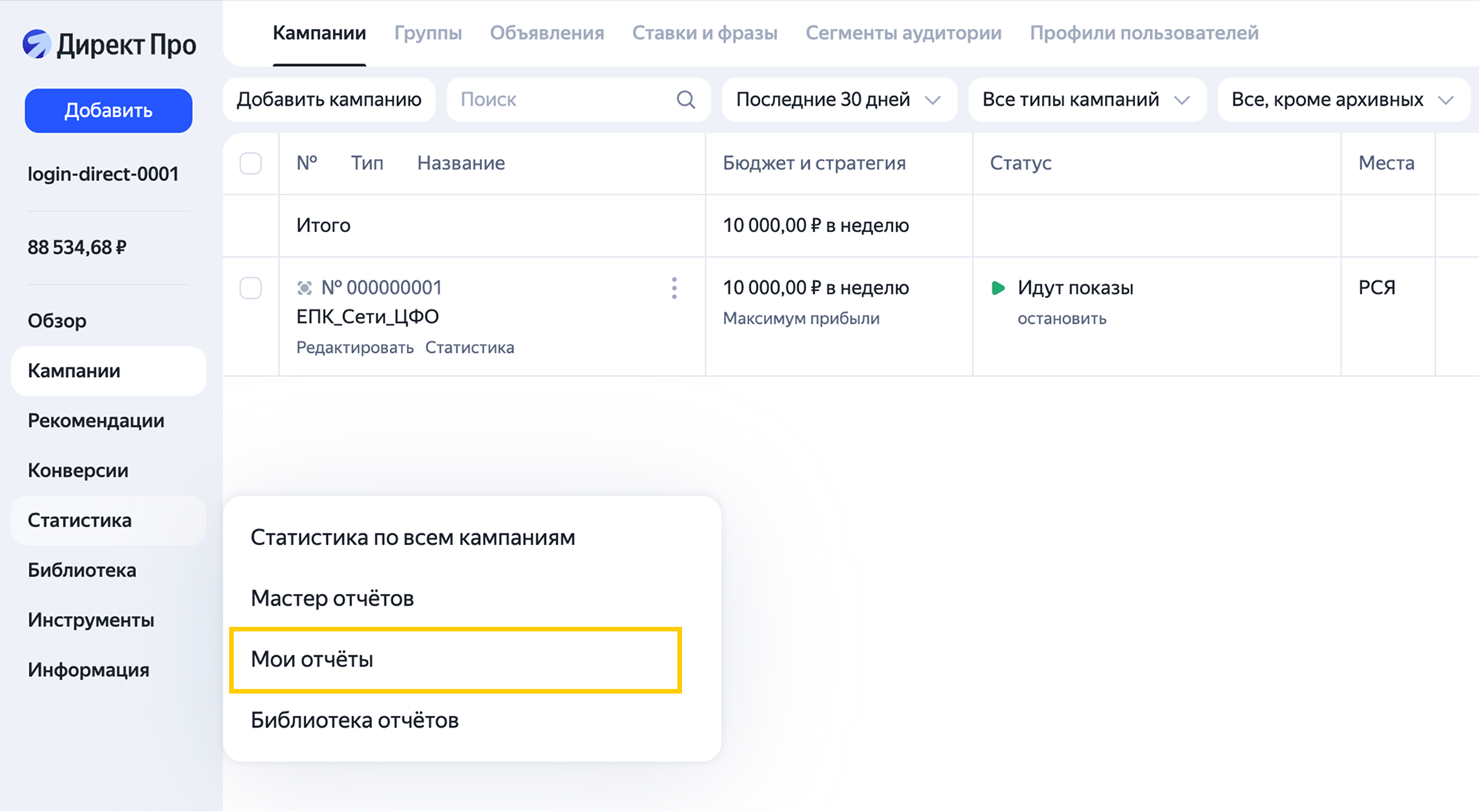The image size is (1479, 812).
Task: Open the Объявления tab
Action: (x=547, y=33)
